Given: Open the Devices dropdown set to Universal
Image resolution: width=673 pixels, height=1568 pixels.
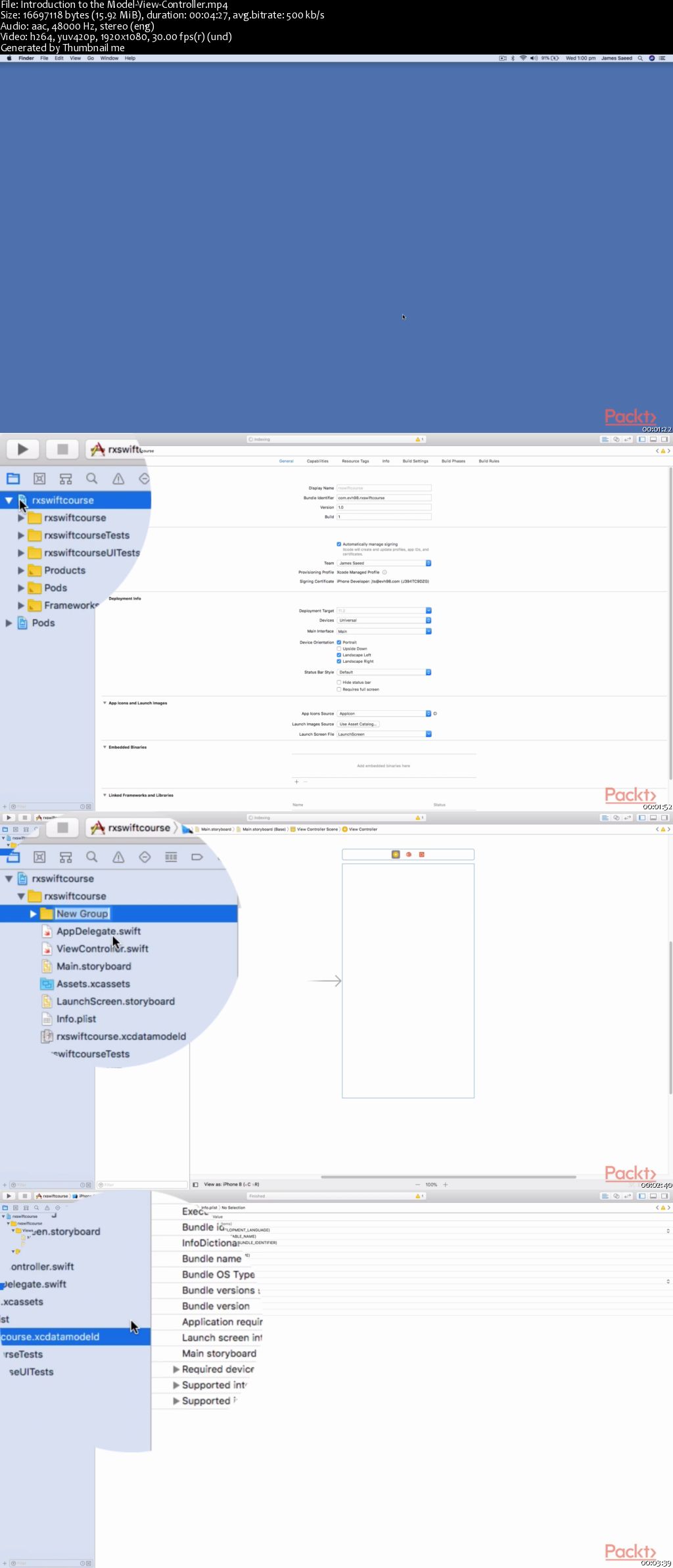Looking at the screenshot, I should [x=384, y=620].
